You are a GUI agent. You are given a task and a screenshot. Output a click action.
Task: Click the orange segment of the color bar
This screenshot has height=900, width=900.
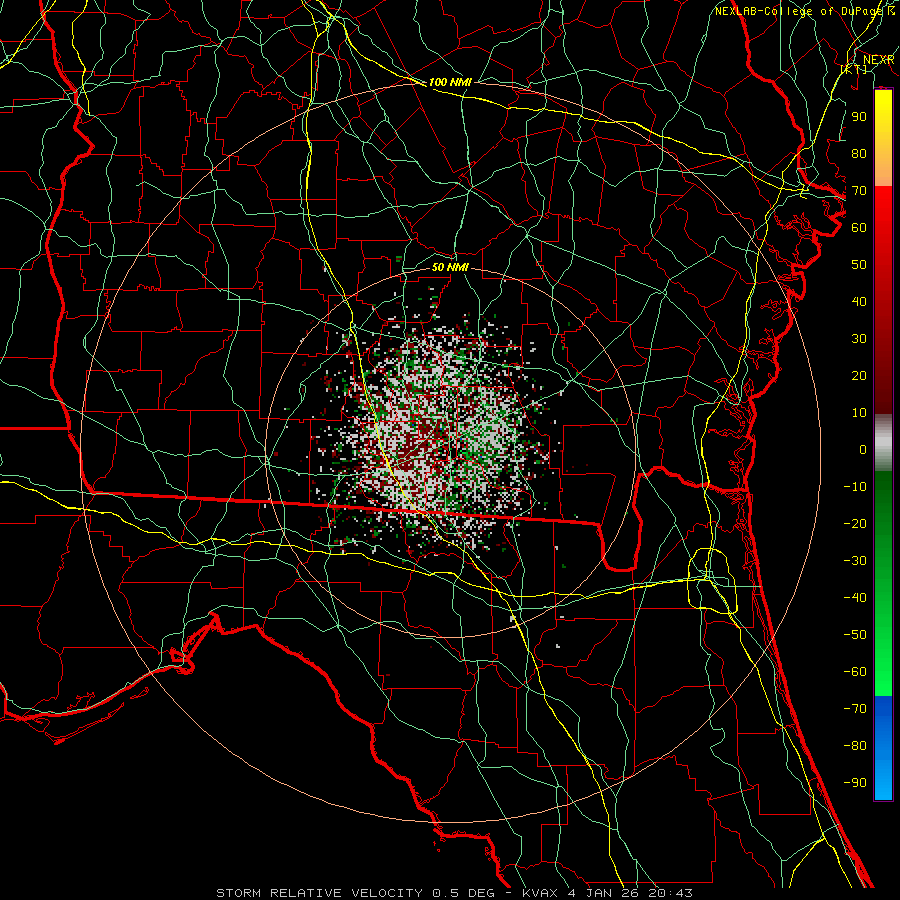click(x=883, y=166)
